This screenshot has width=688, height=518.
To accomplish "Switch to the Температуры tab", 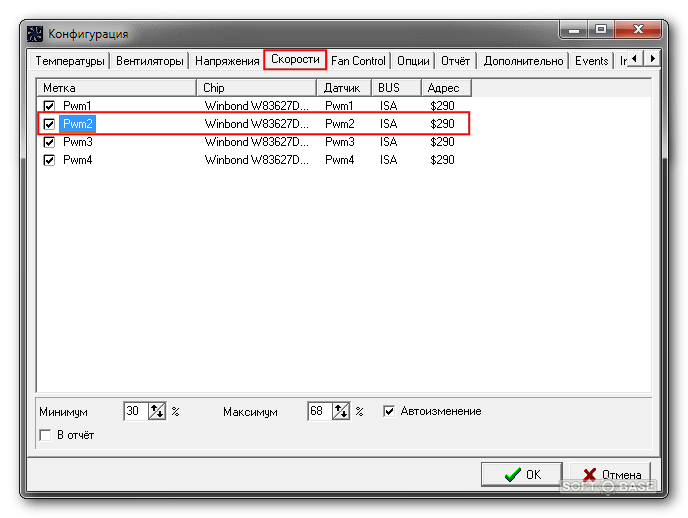I will (x=70, y=61).
